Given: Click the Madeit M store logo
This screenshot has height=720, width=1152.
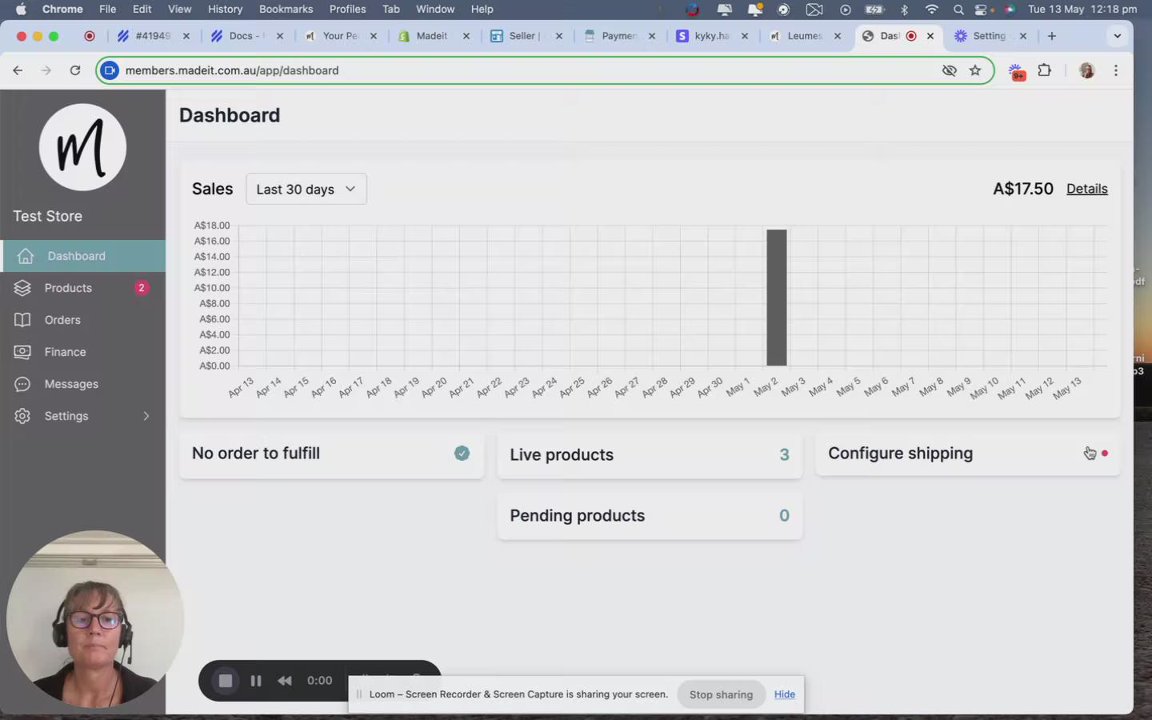Looking at the screenshot, I should [82, 147].
